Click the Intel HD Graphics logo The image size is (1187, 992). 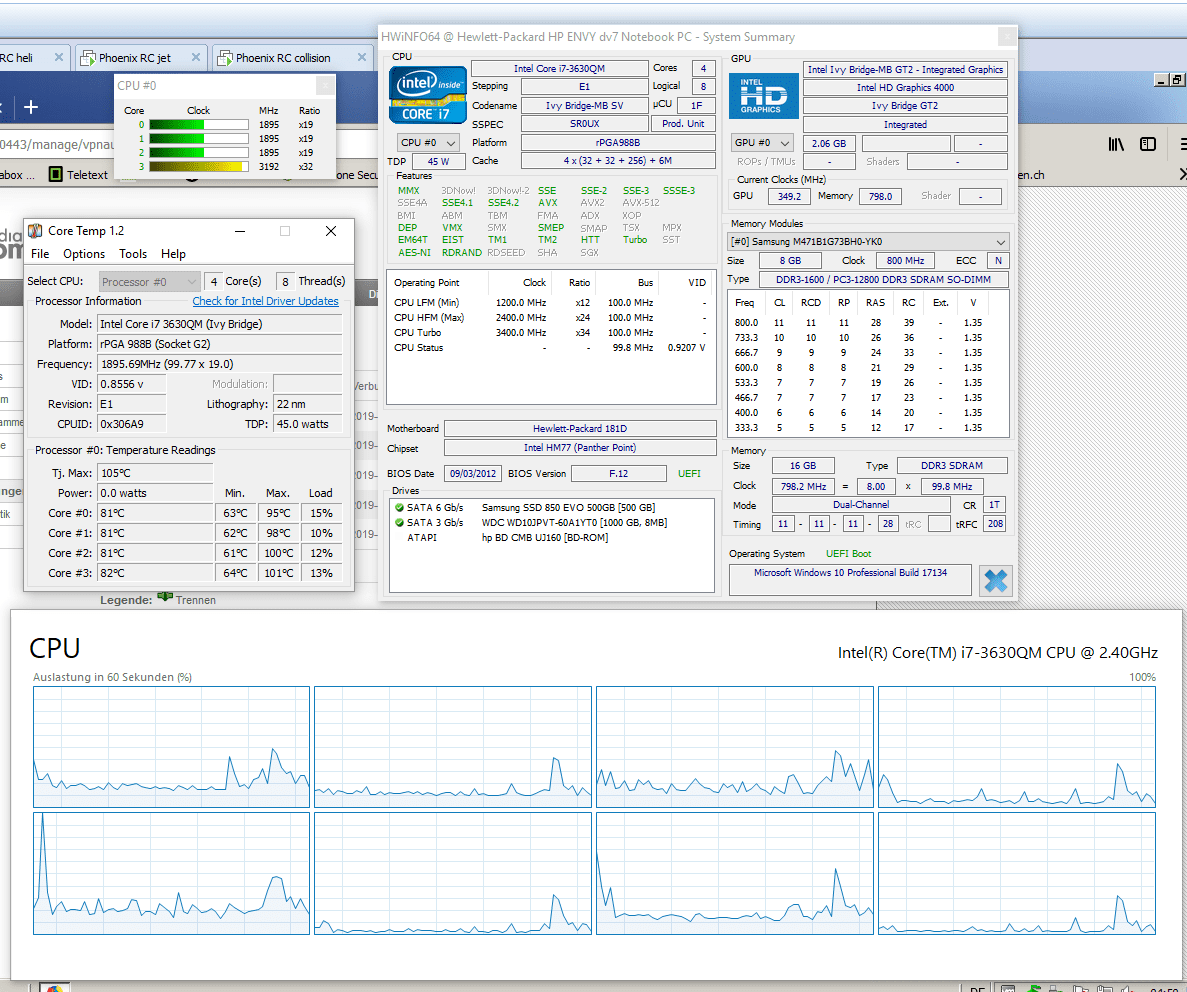[x=763, y=95]
